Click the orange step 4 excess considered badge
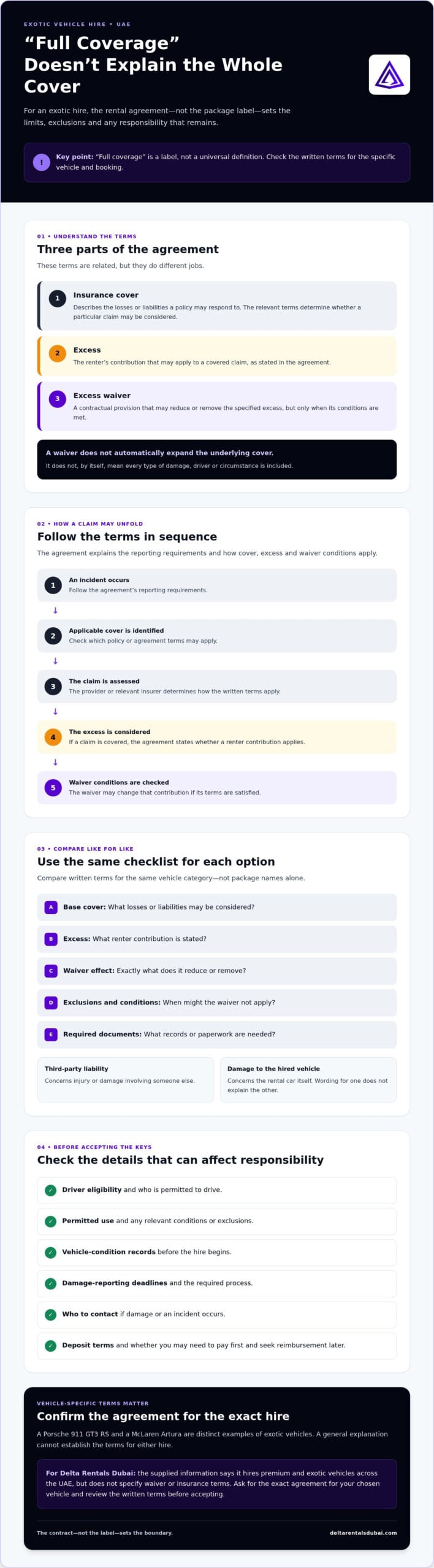Viewport: 434px width, 1568px height. [x=53, y=737]
